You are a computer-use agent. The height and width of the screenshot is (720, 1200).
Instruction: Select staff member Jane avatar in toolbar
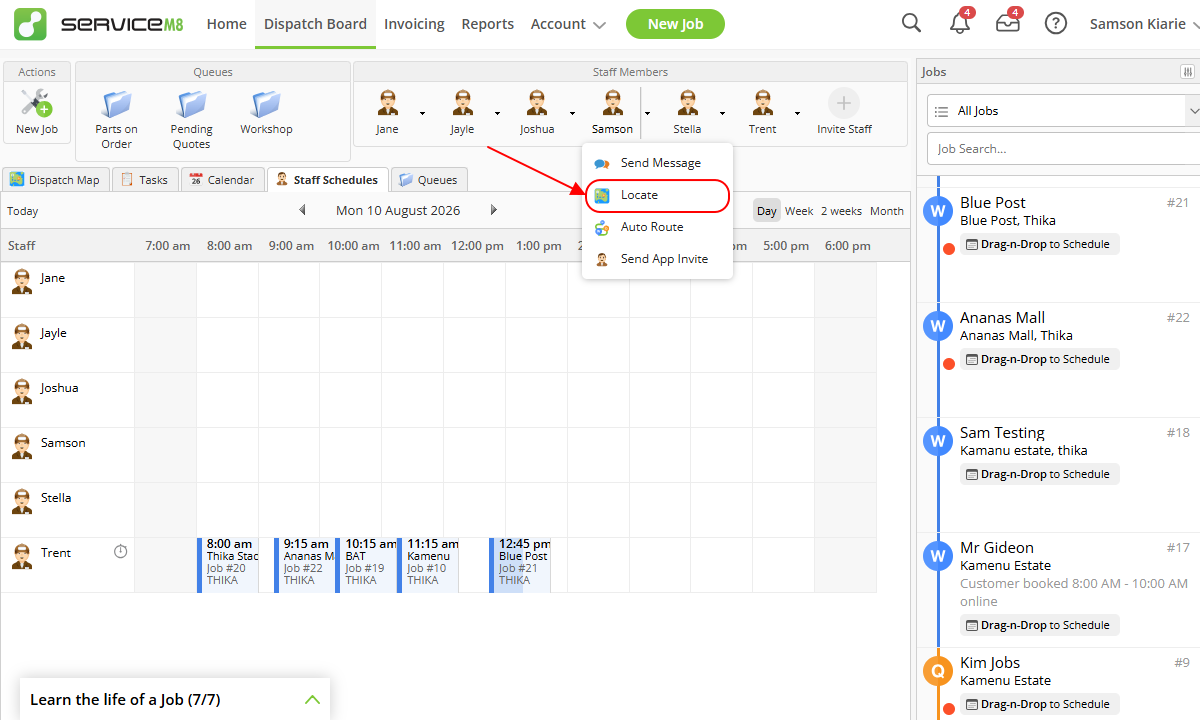pos(387,103)
